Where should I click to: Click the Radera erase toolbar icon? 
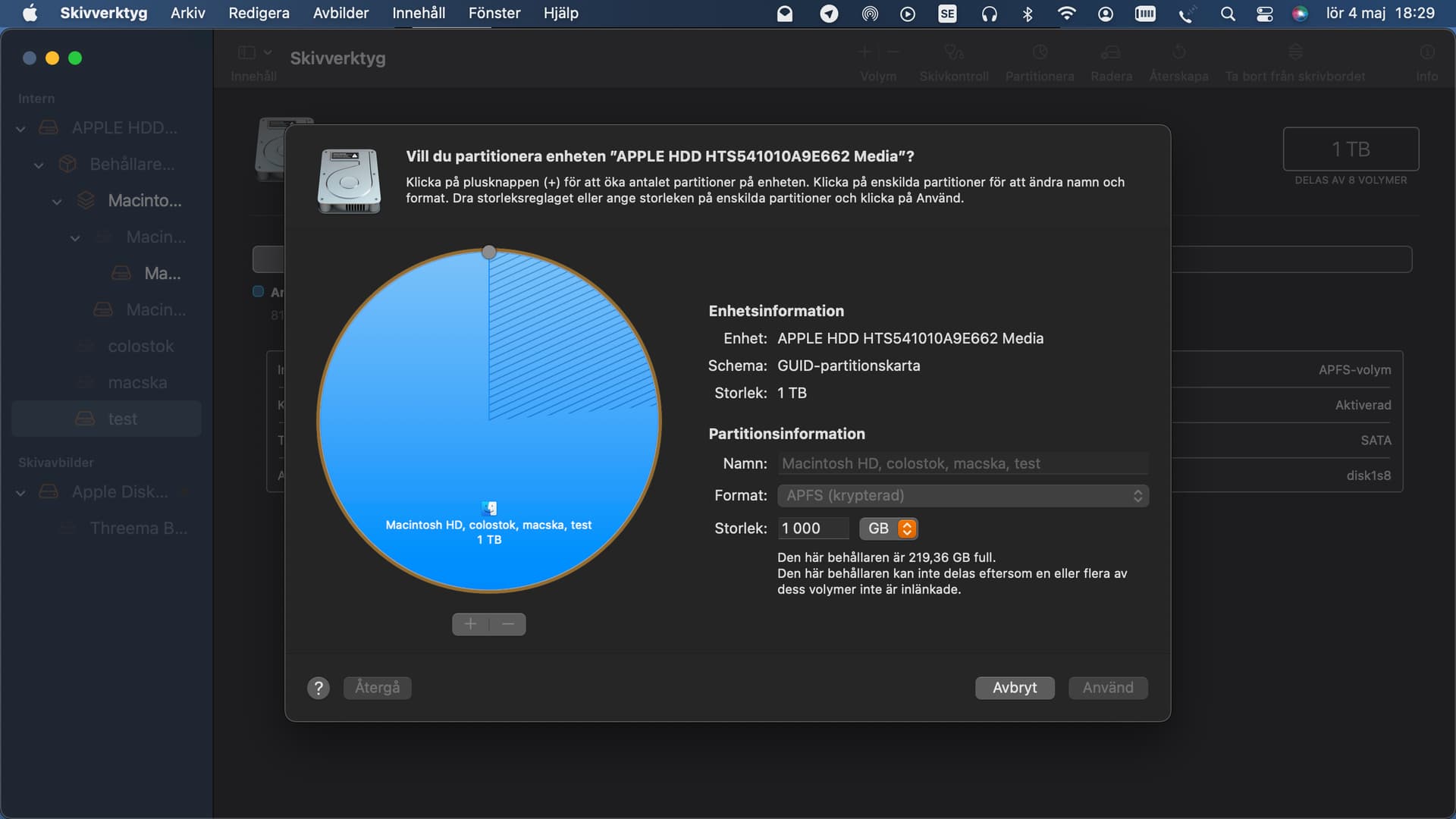coord(1111,52)
